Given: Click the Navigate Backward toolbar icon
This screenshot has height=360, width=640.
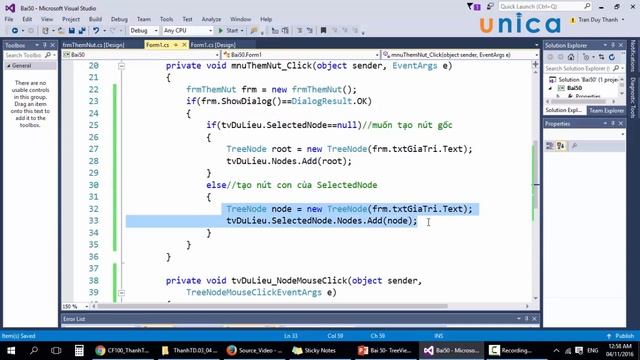Looking at the screenshot, I should [14, 31].
